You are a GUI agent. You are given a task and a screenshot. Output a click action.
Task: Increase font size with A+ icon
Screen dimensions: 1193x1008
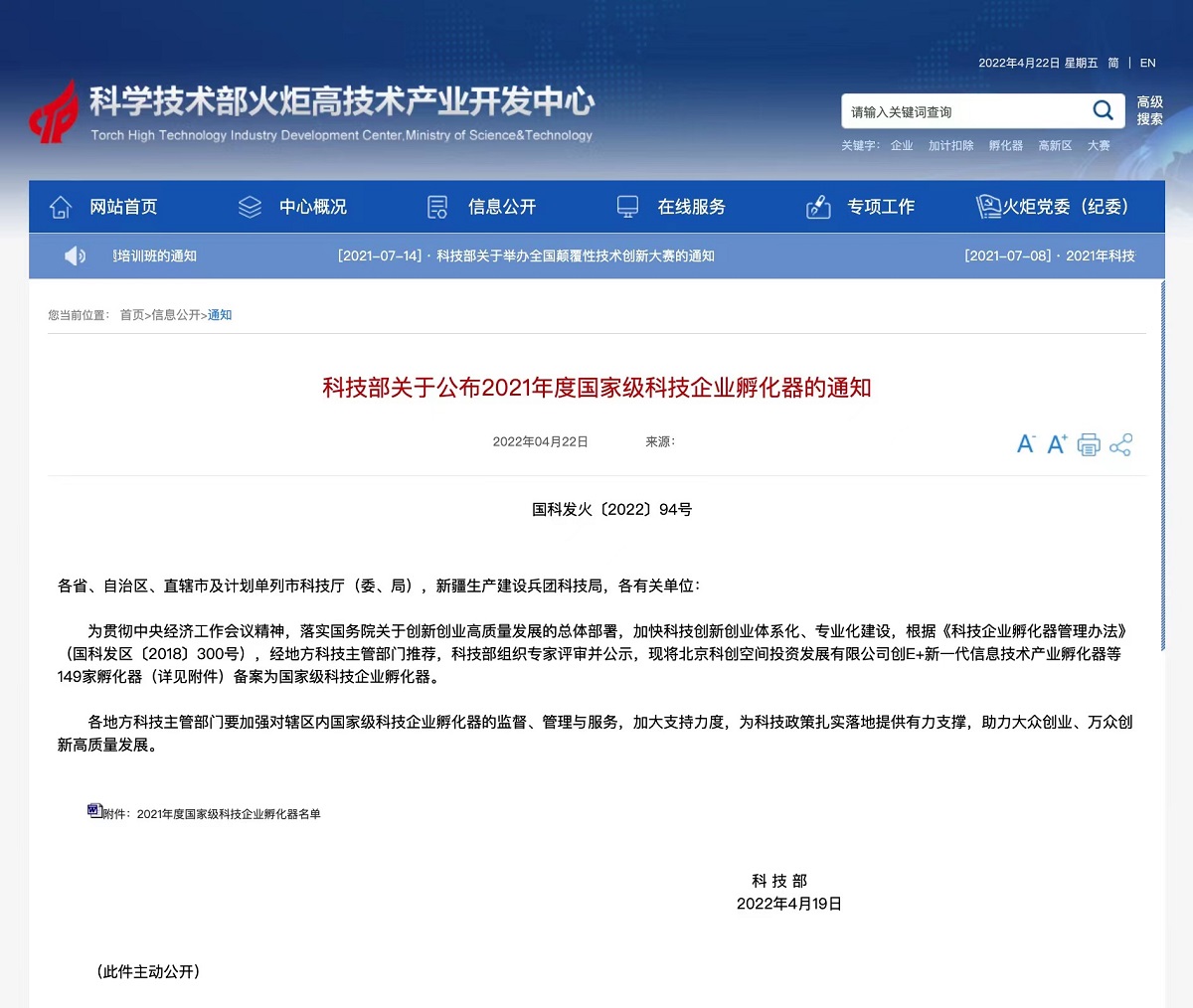(1057, 444)
